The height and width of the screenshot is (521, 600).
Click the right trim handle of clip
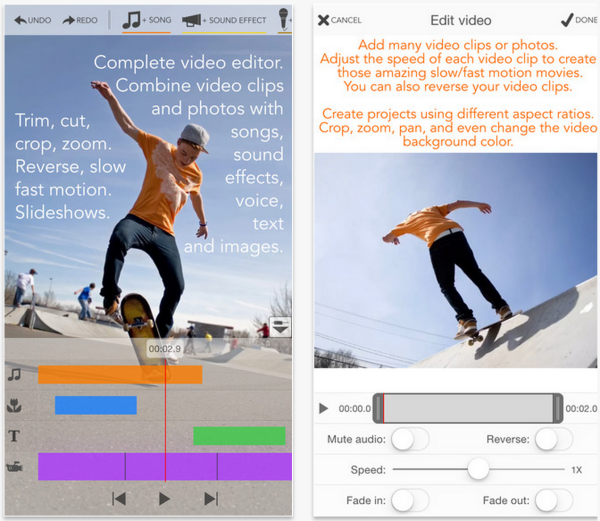coord(558,408)
